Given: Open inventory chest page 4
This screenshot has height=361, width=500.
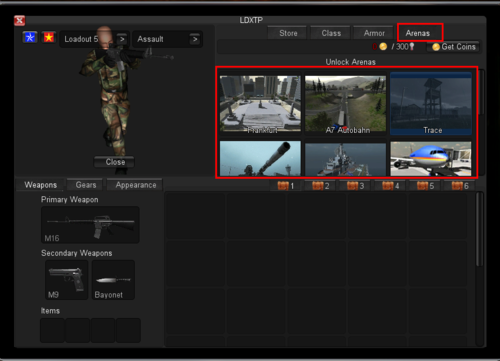Looking at the screenshot, I should click(x=391, y=186).
